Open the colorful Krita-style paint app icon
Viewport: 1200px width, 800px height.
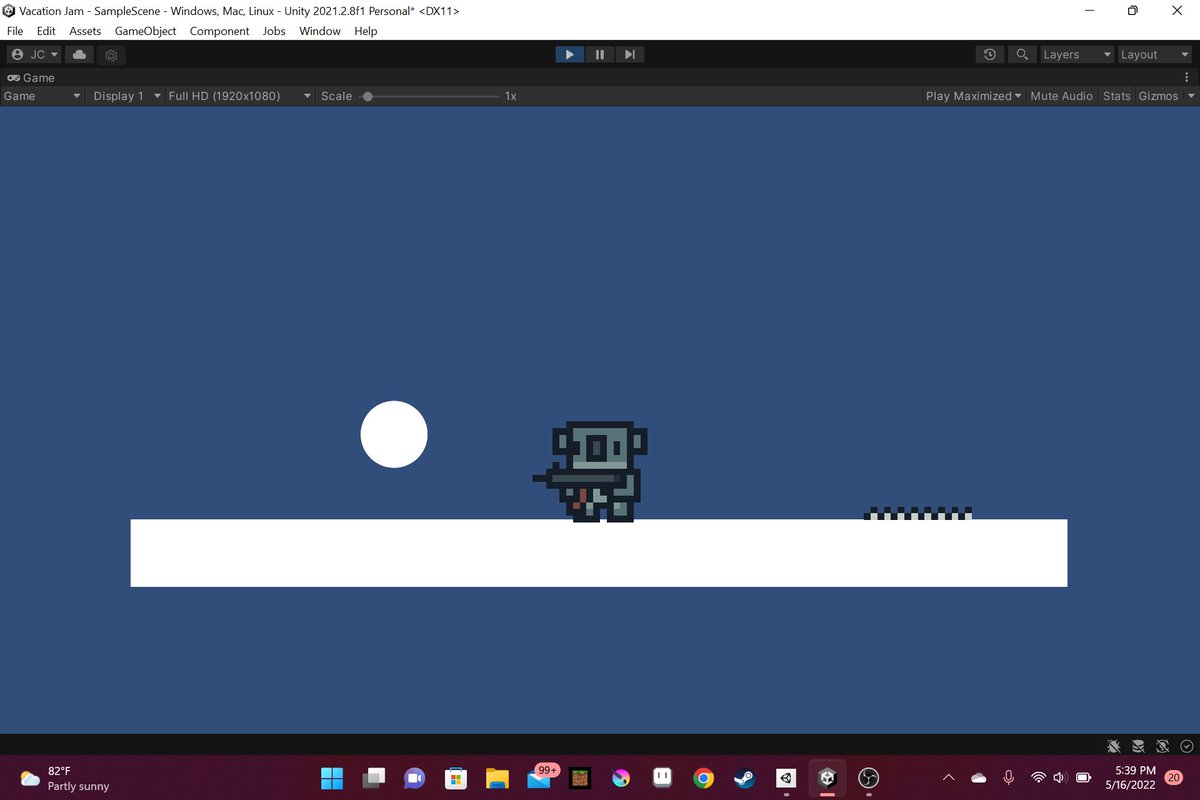621,778
